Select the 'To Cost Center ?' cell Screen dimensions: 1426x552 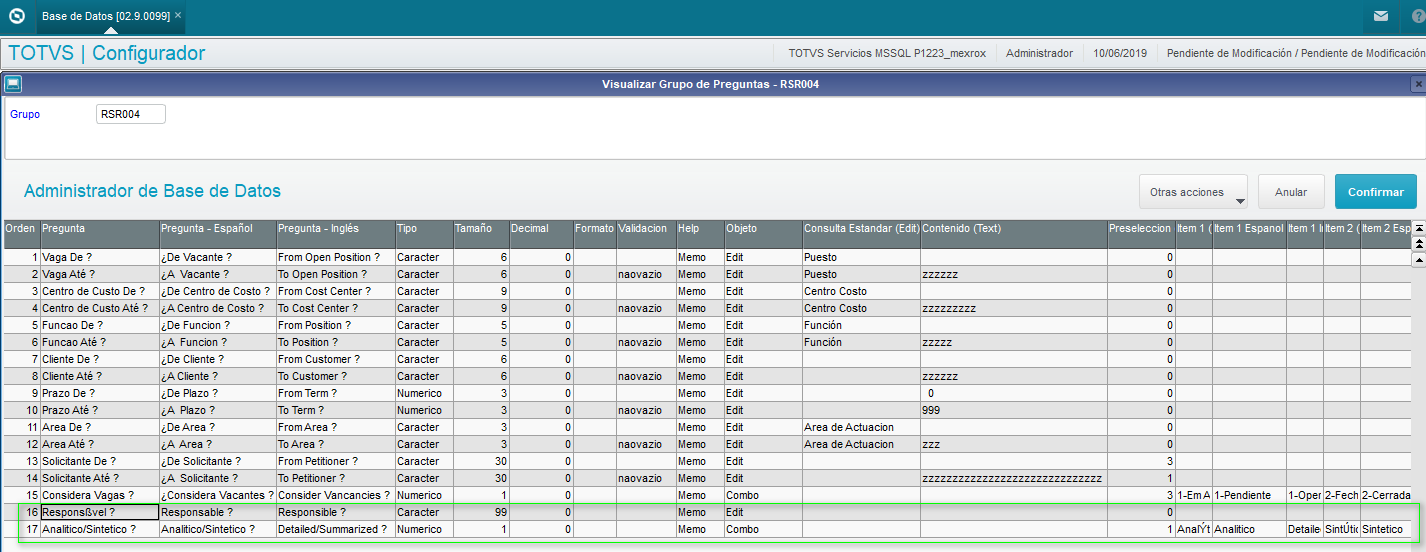click(x=335, y=308)
